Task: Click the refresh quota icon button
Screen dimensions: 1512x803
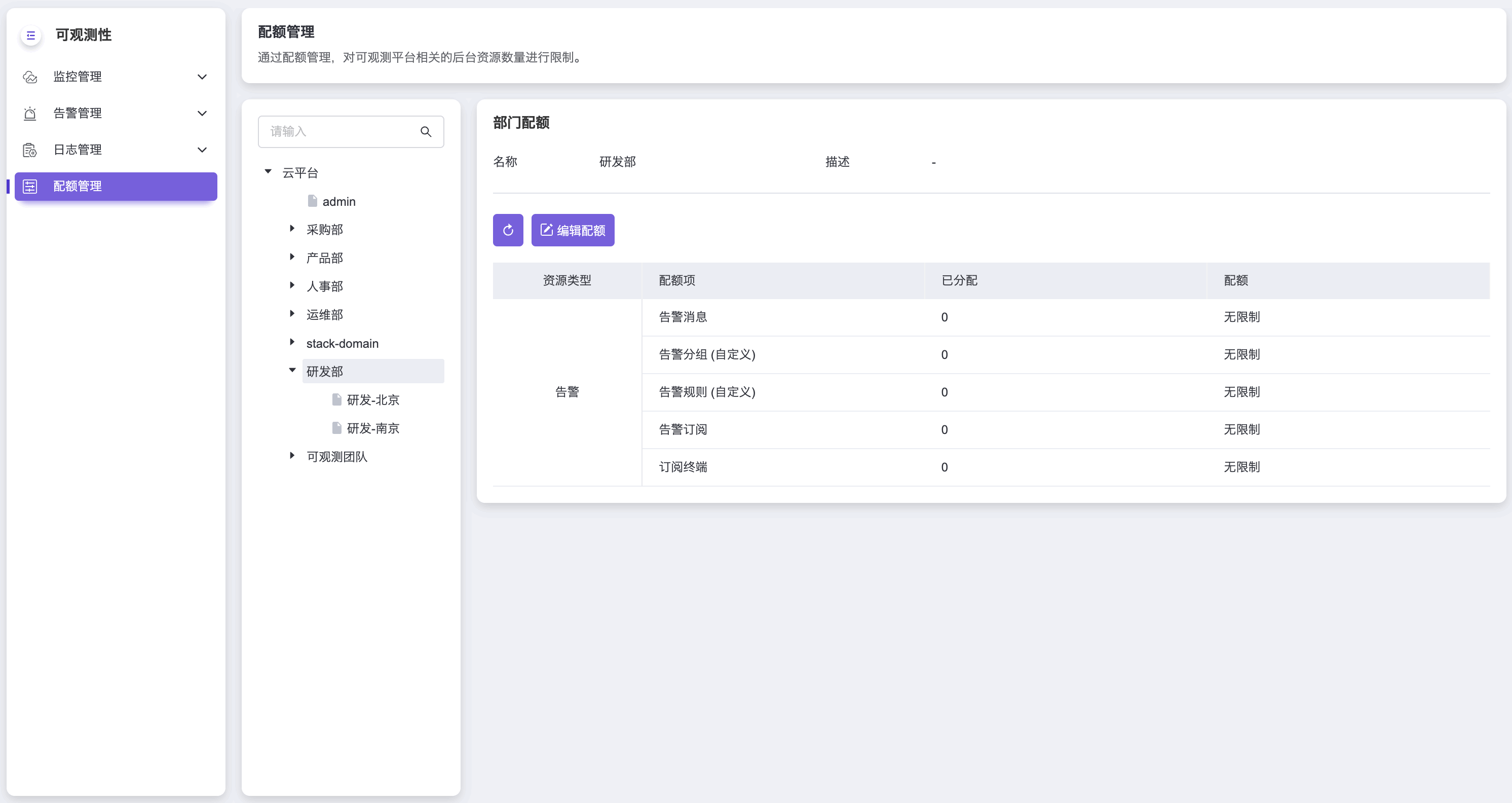Action: tap(508, 230)
